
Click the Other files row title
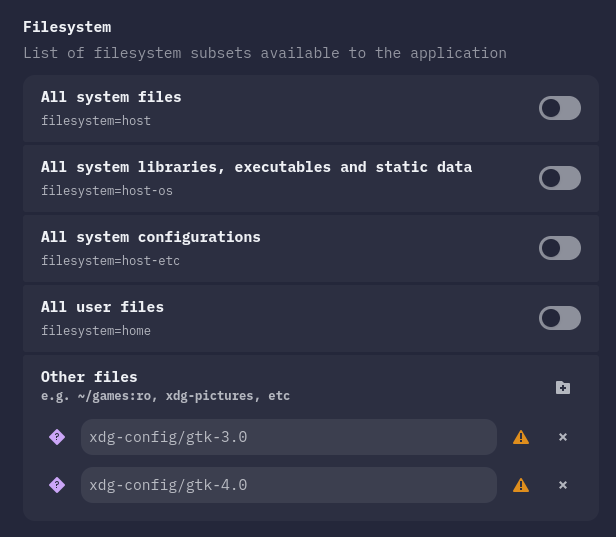click(x=89, y=377)
